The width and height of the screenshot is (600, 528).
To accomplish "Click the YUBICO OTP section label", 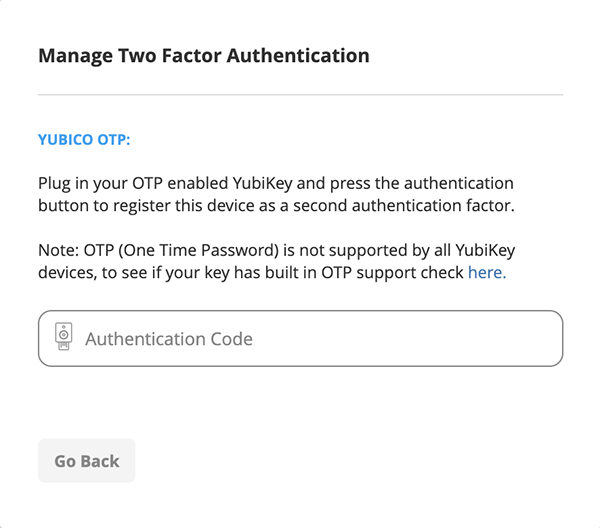I will pyautogui.click(x=84, y=139).
